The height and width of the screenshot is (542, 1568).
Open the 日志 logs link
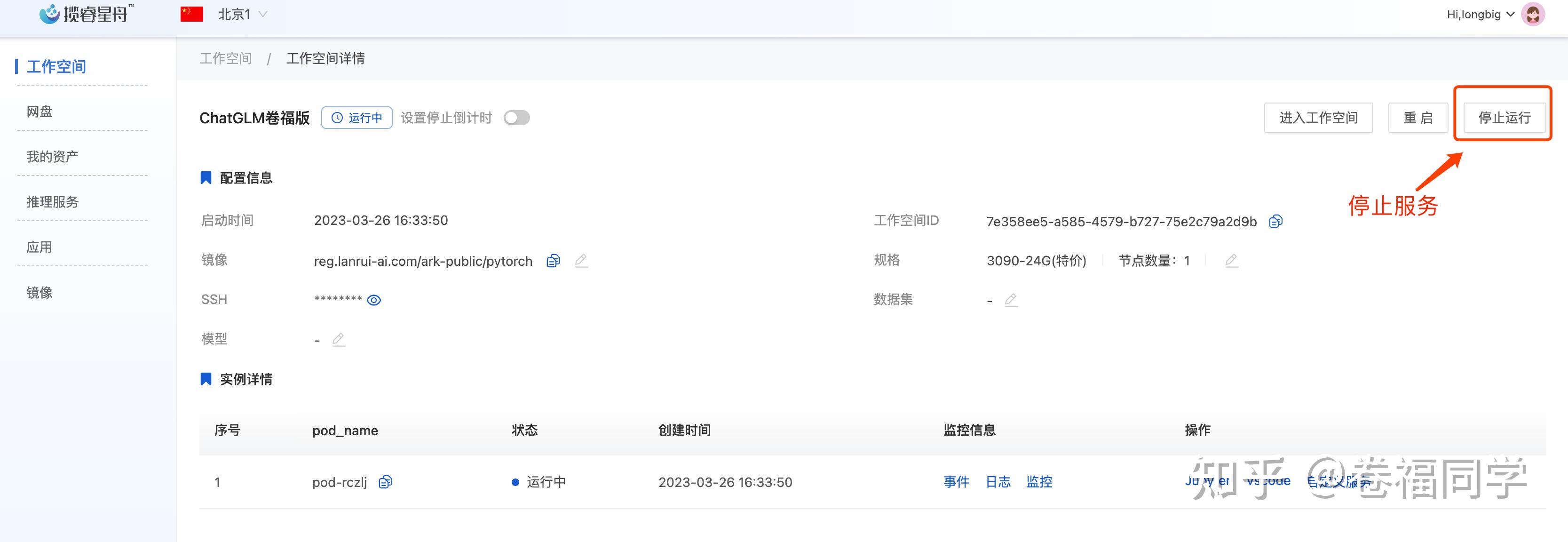pyautogui.click(x=998, y=482)
